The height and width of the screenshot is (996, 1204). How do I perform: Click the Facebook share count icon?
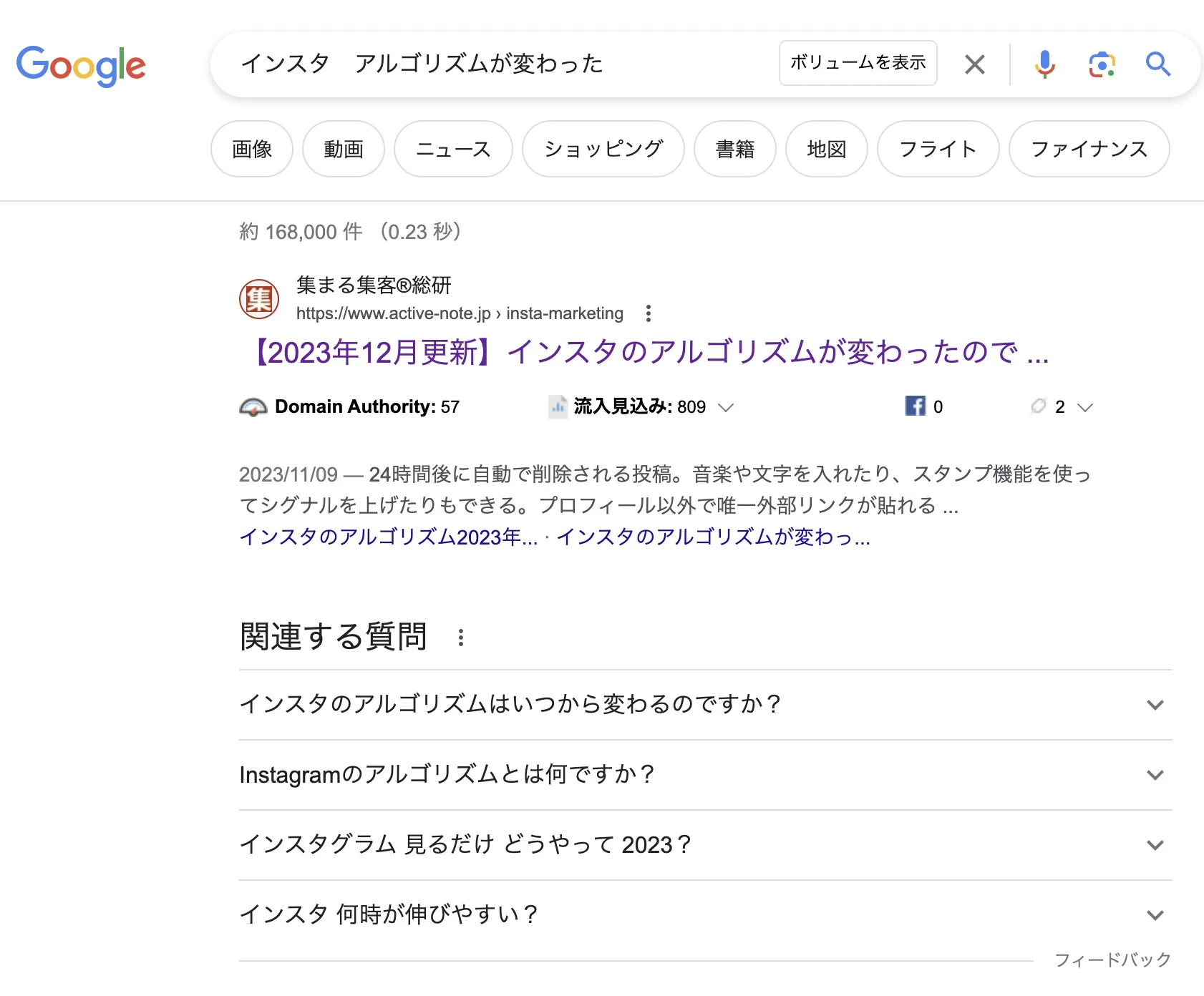(915, 406)
